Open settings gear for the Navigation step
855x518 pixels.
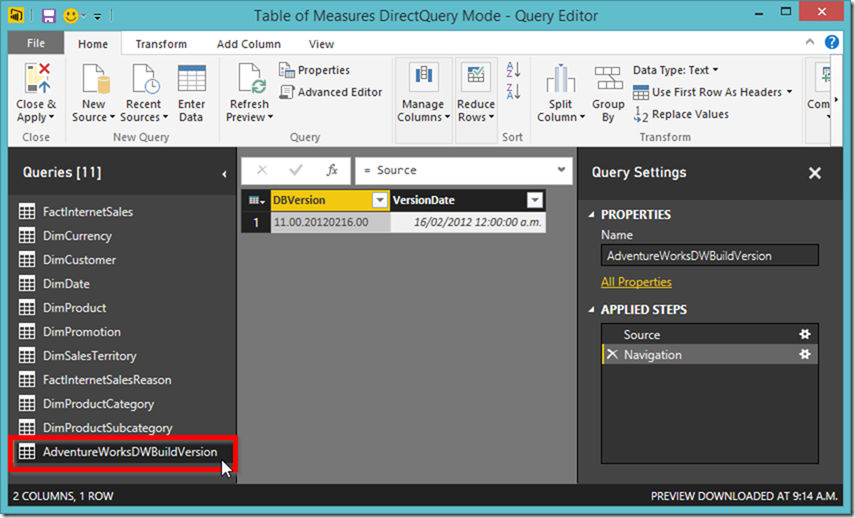point(805,354)
